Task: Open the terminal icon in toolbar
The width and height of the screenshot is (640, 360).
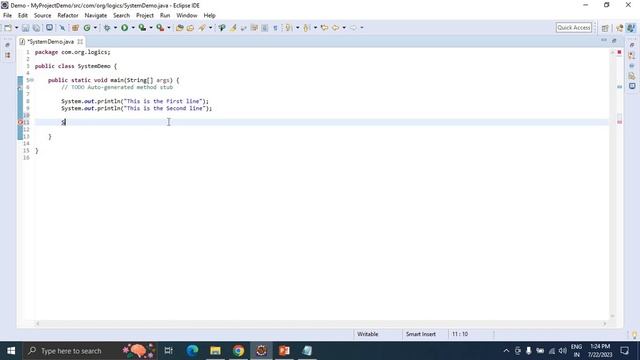Action: coord(49,28)
